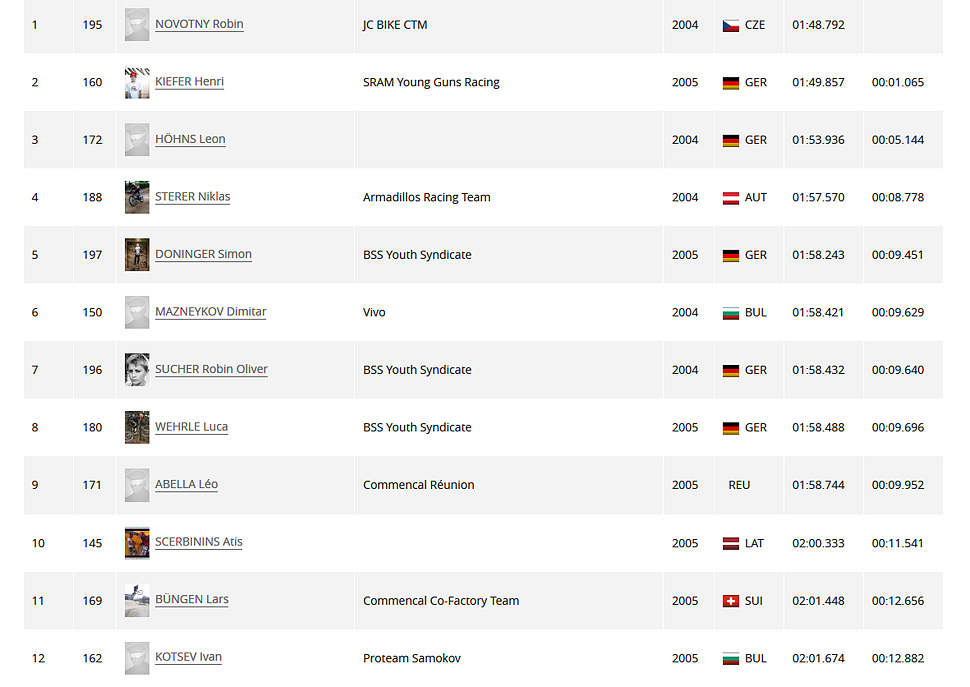Image resolution: width=970 pixels, height=687 pixels.
Task: Open NOVOTNY Robin's rider profile link
Action: coord(199,24)
